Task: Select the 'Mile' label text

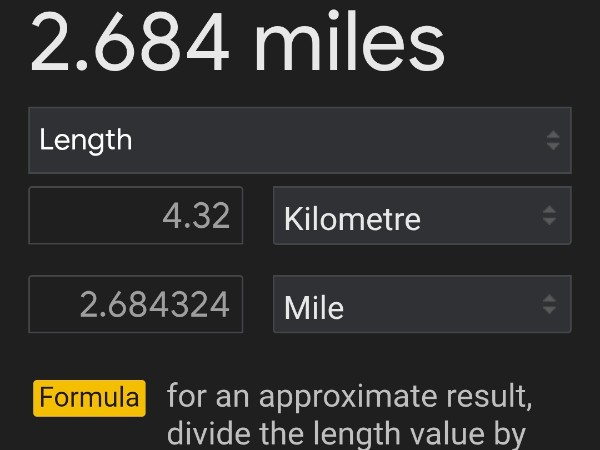Action: point(314,306)
